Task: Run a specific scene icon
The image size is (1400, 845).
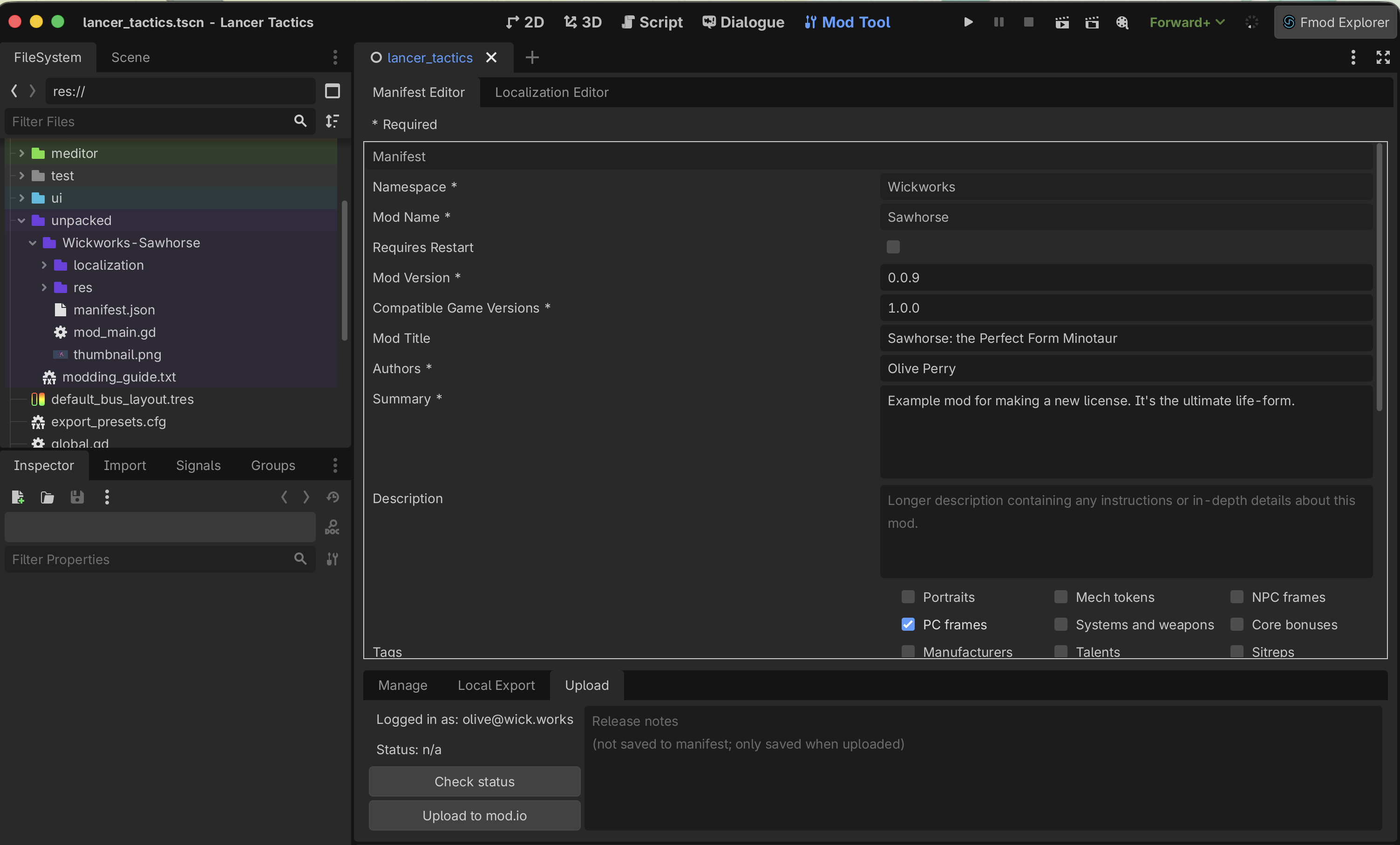Action: (1092, 22)
